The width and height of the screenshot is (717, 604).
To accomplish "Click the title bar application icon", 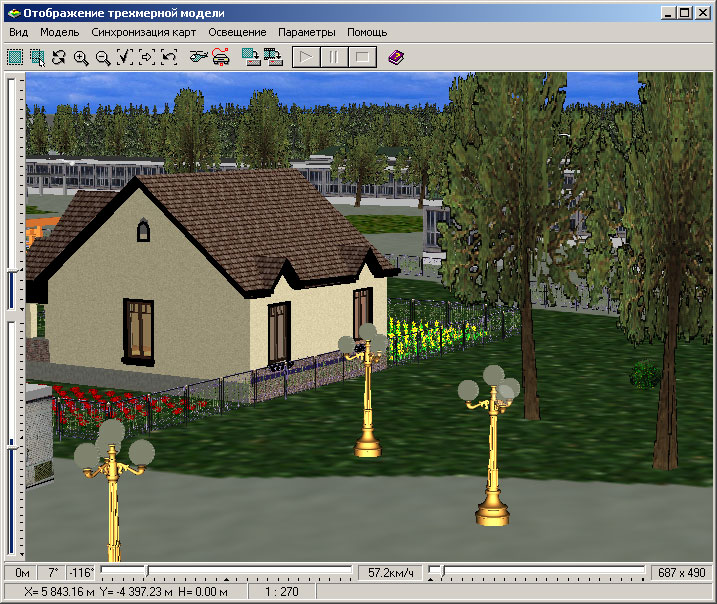I will [15, 13].
